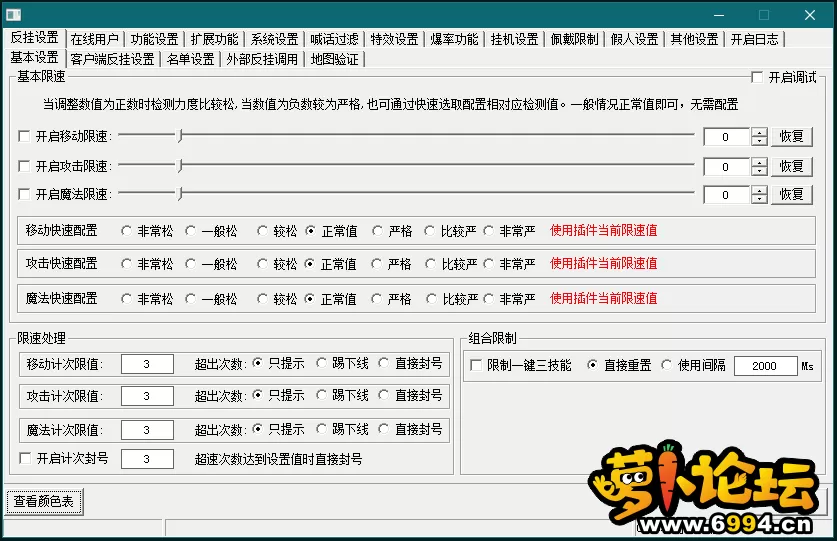Switch to the 在线用户 tab
This screenshot has width=837, height=541.
(94, 39)
